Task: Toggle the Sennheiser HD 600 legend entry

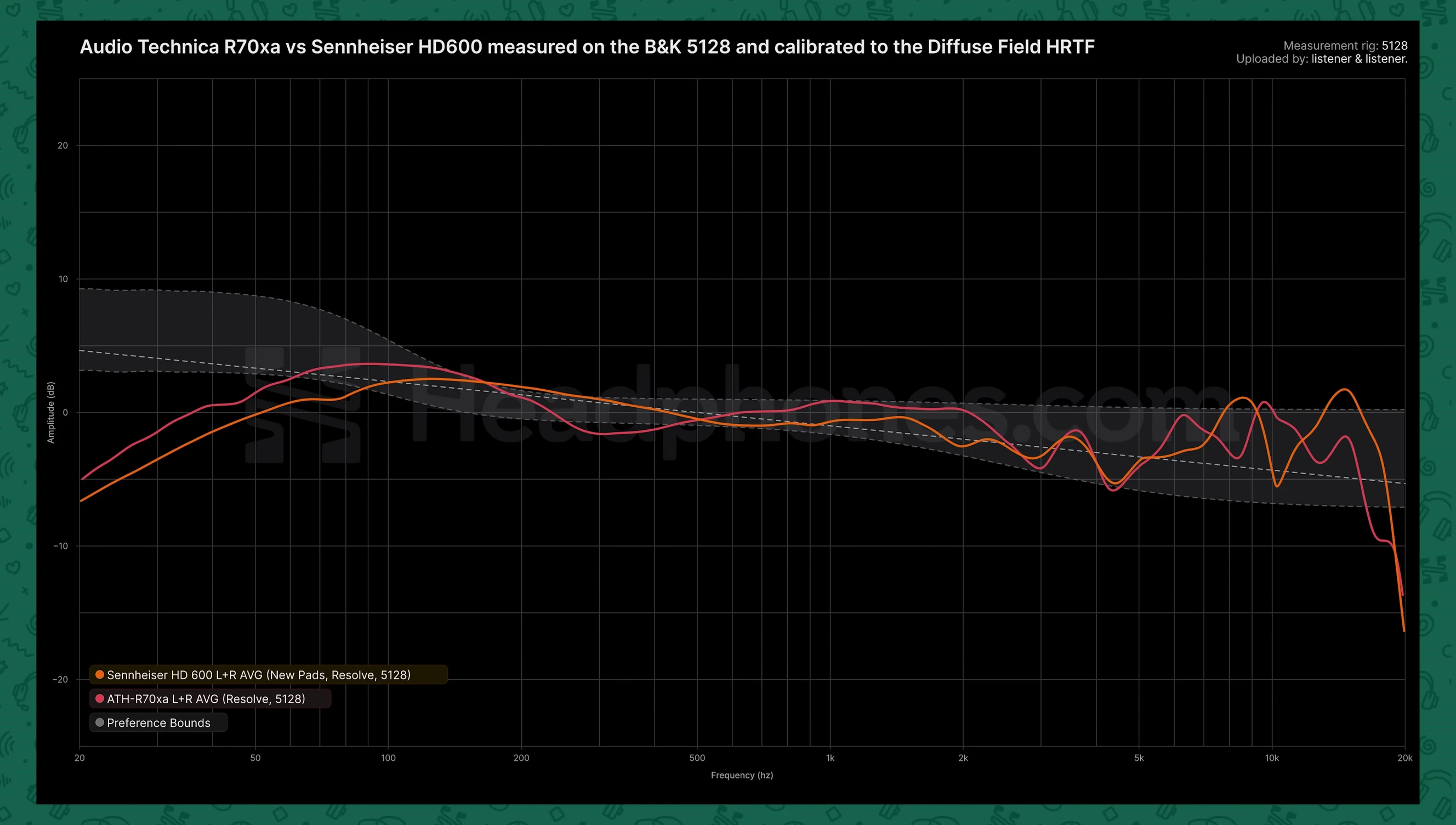Action: [x=268, y=674]
